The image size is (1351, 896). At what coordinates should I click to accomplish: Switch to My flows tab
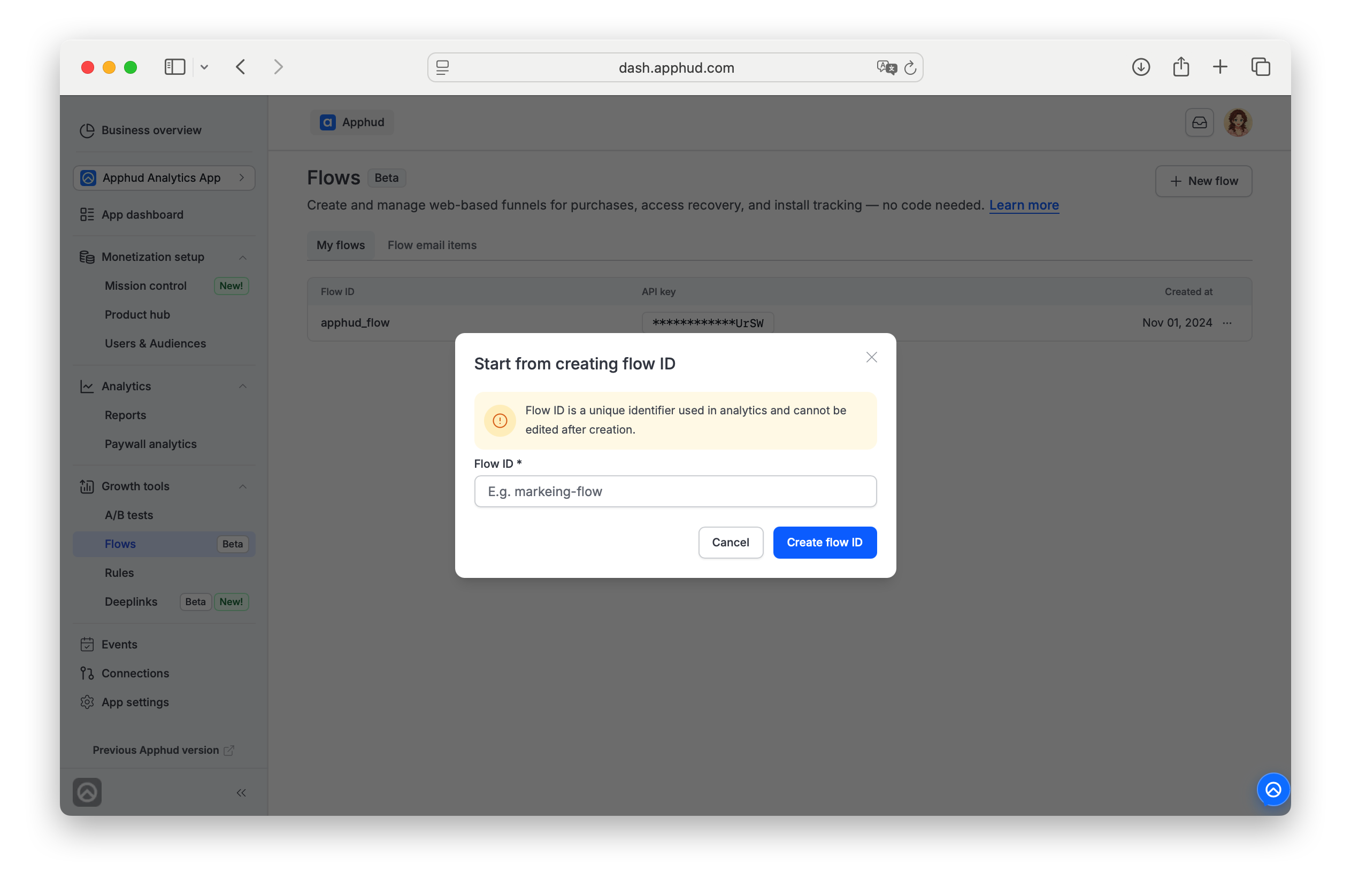tap(341, 245)
